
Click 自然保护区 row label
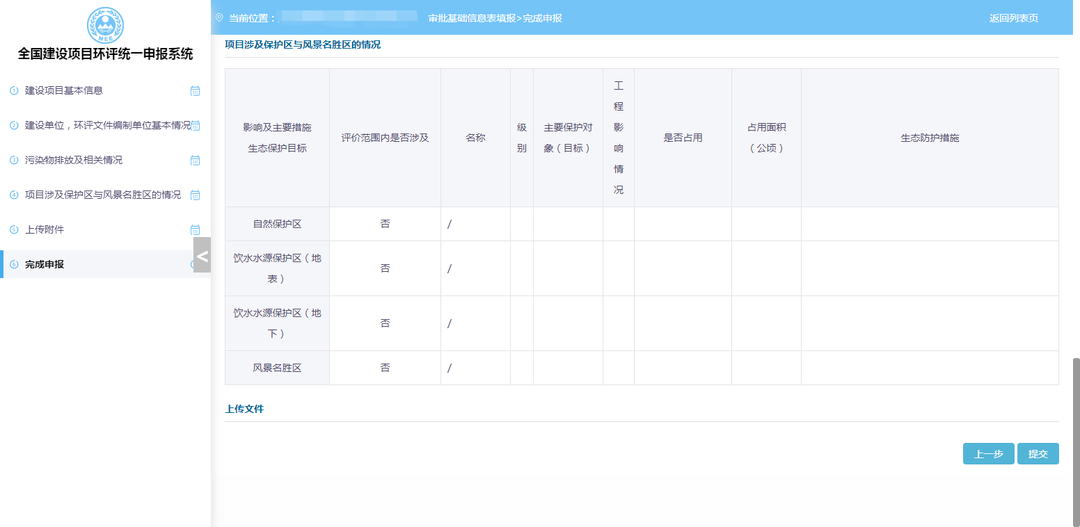pyautogui.click(x=277, y=224)
